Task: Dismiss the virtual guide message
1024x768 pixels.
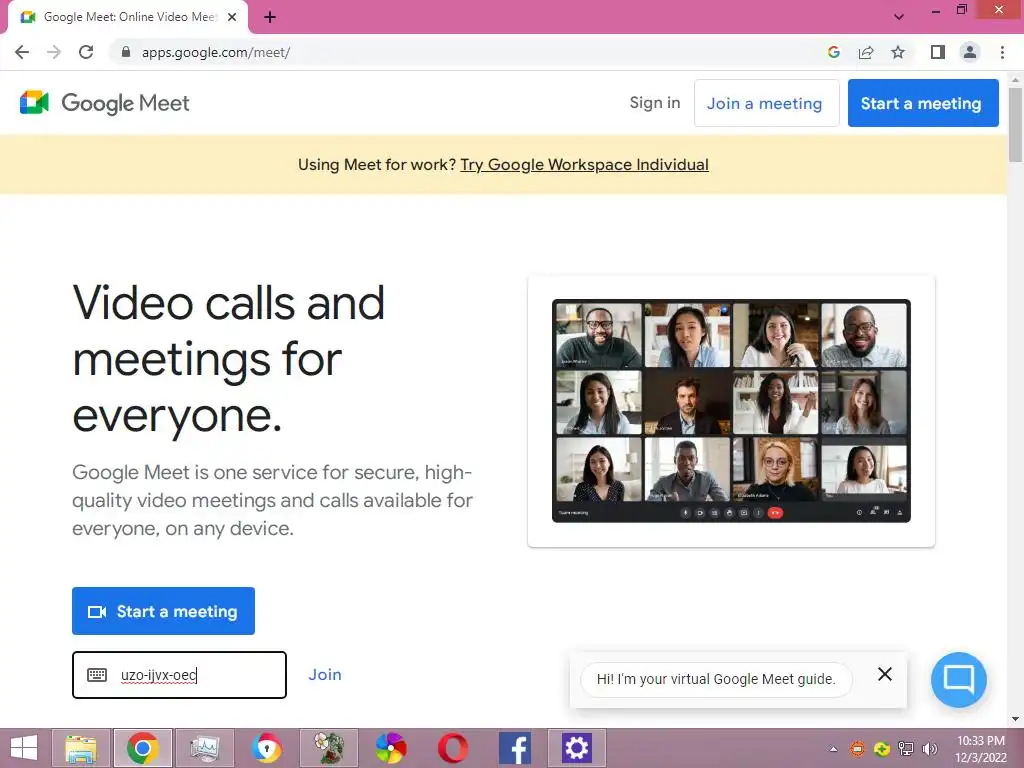Action: click(x=885, y=674)
